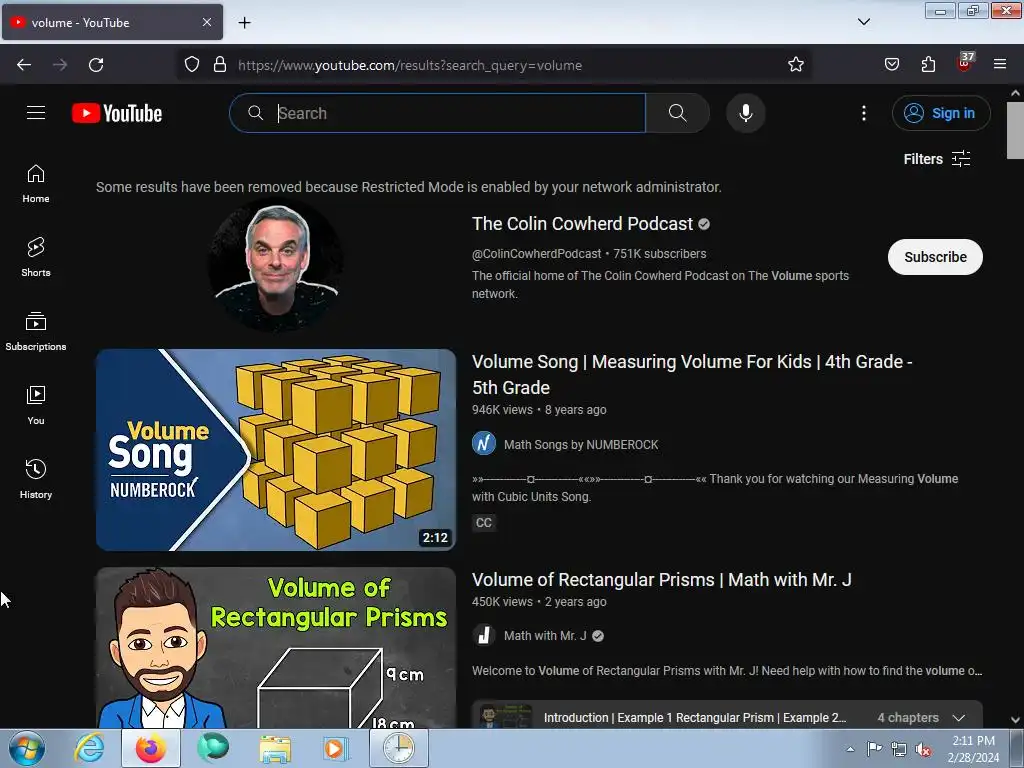Click the YouTube logo
Image resolution: width=1024 pixels, height=768 pixels.
(117, 113)
